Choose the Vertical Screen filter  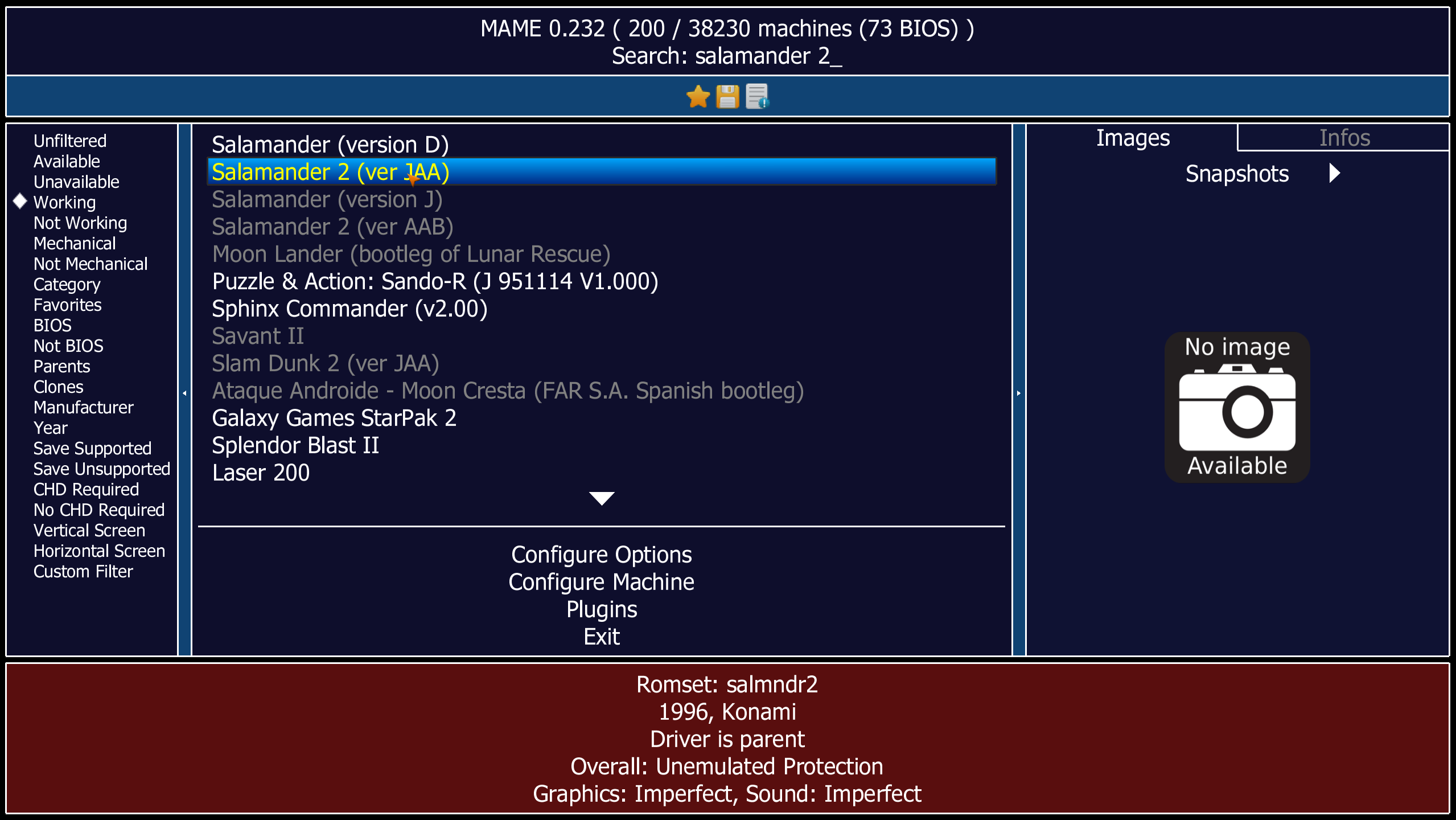click(x=89, y=530)
